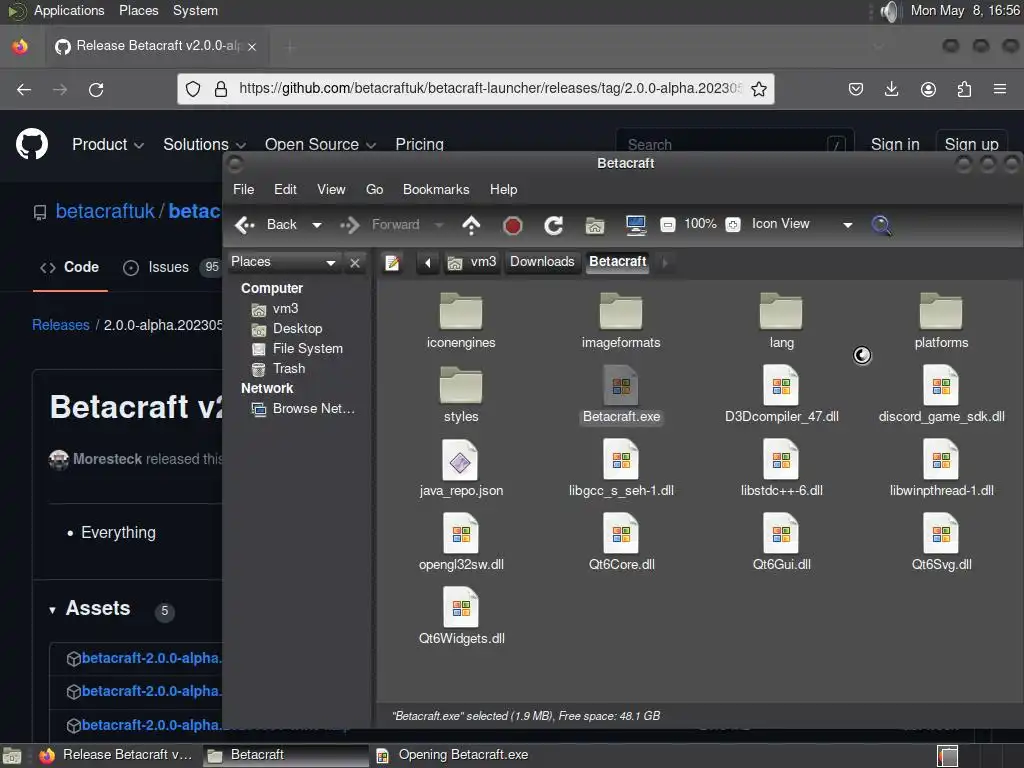Click the Firefox browser reload button

[96, 89]
